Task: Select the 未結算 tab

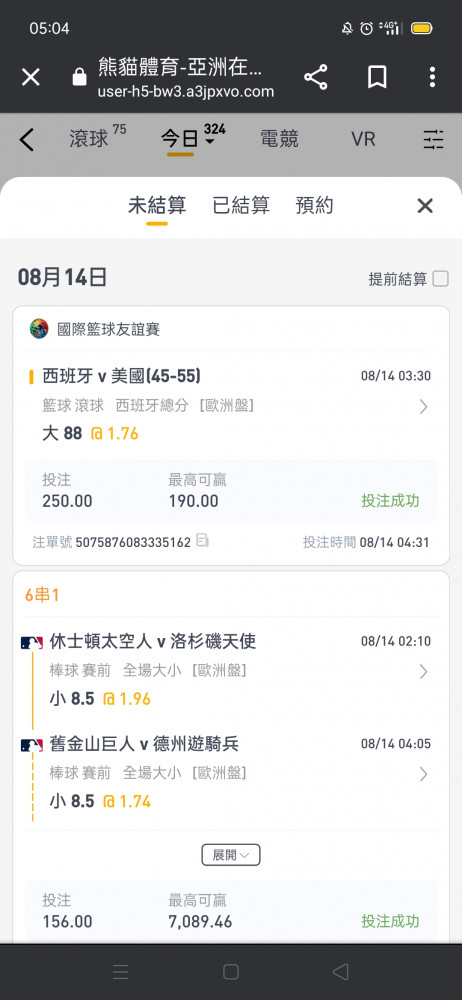Action: 157,205
